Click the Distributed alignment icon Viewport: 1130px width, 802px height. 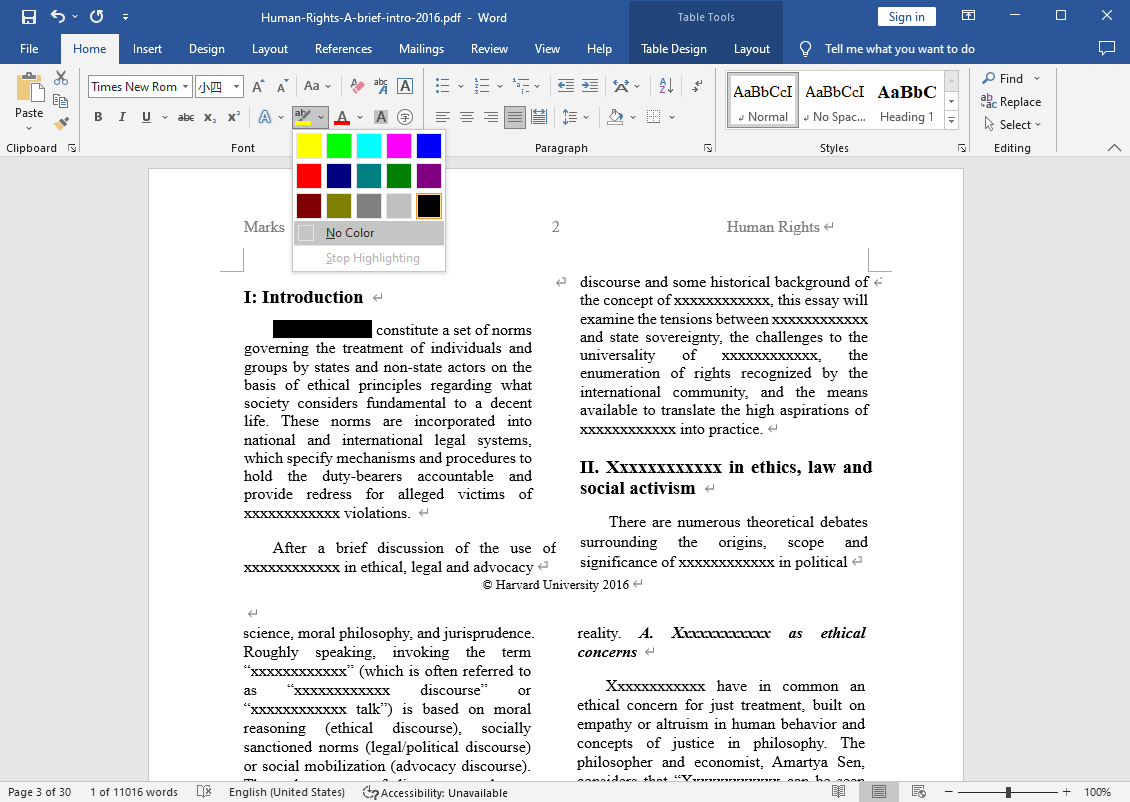538,117
